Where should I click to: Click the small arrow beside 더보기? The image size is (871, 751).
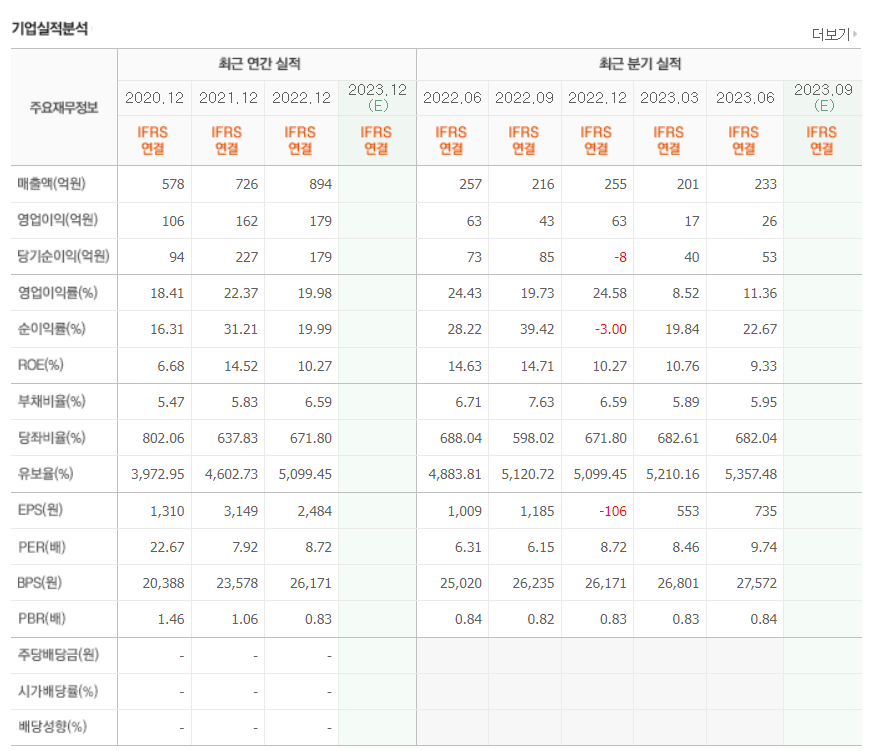pyautogui.click(x=855, y=34)
